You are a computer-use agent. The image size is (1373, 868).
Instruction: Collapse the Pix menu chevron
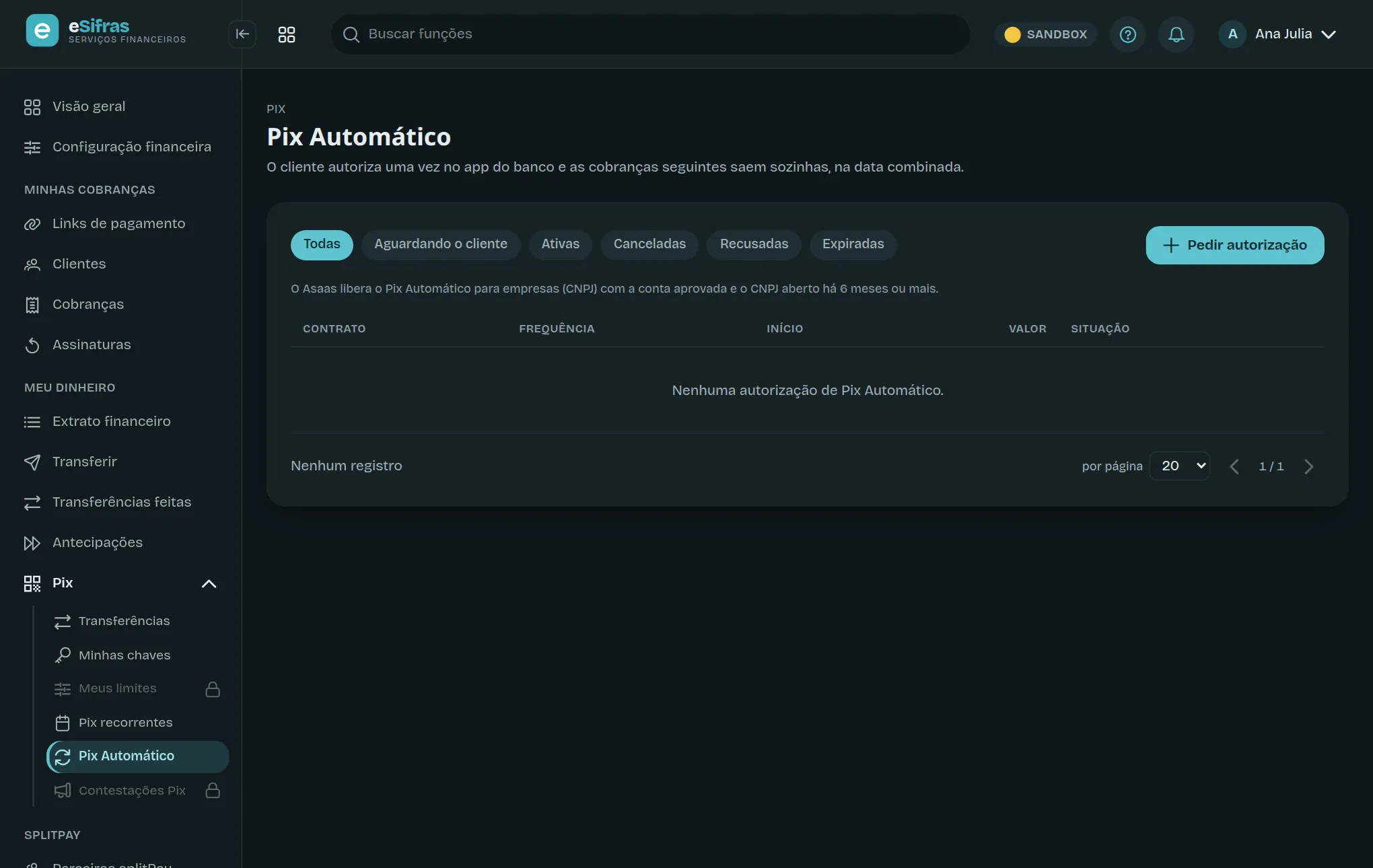coord(209,583)
